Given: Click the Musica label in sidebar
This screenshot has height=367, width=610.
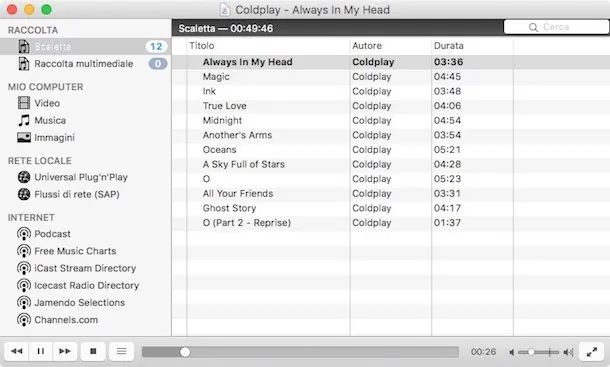Looking at the screenshot, I should tap(50, 120).
